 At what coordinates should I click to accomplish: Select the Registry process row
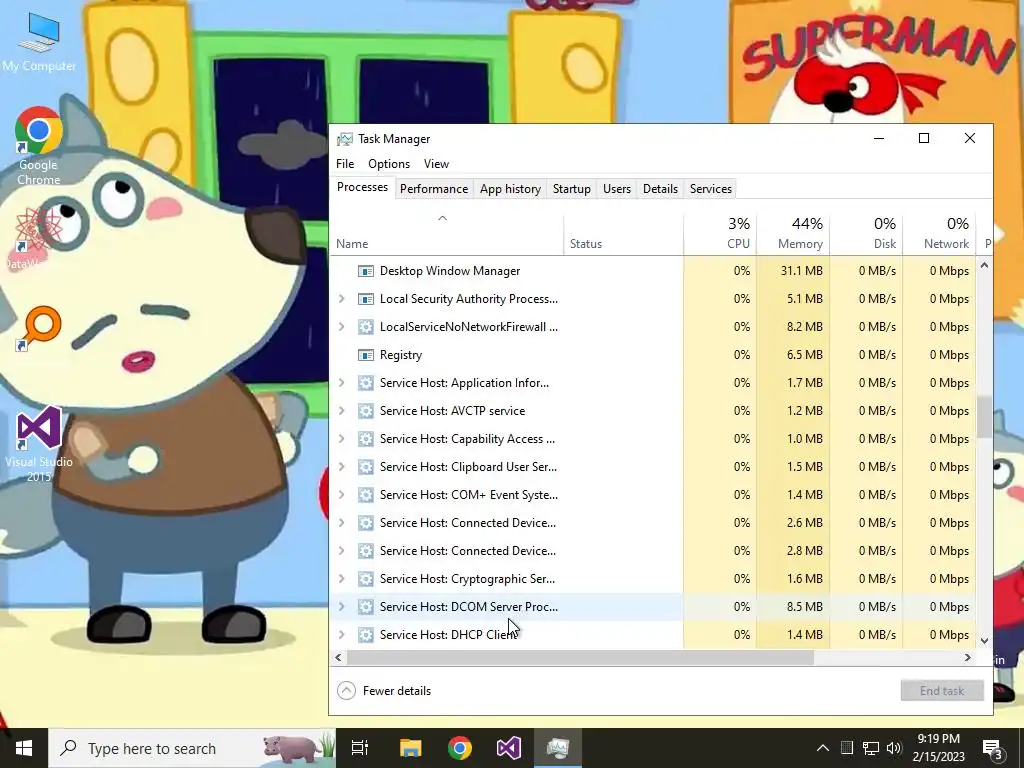pos(652,355)
